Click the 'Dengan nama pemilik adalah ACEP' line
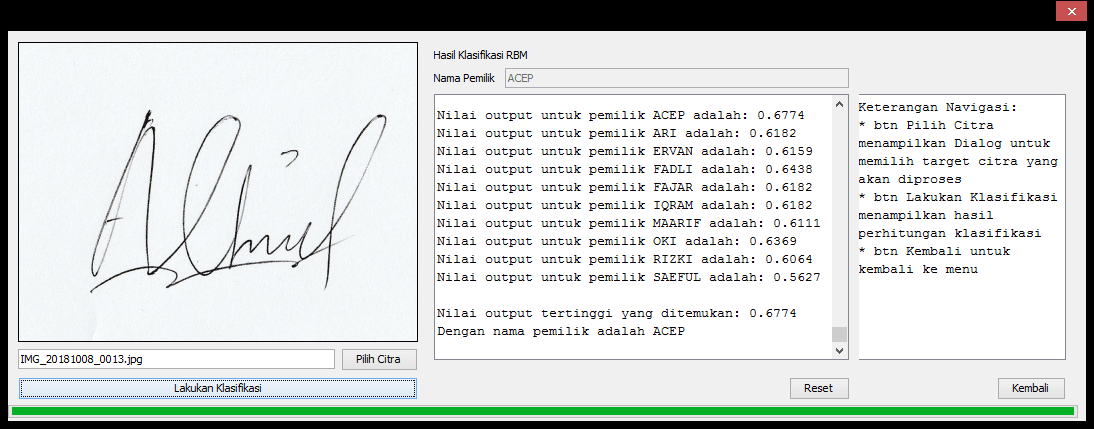 coord(560,331)
